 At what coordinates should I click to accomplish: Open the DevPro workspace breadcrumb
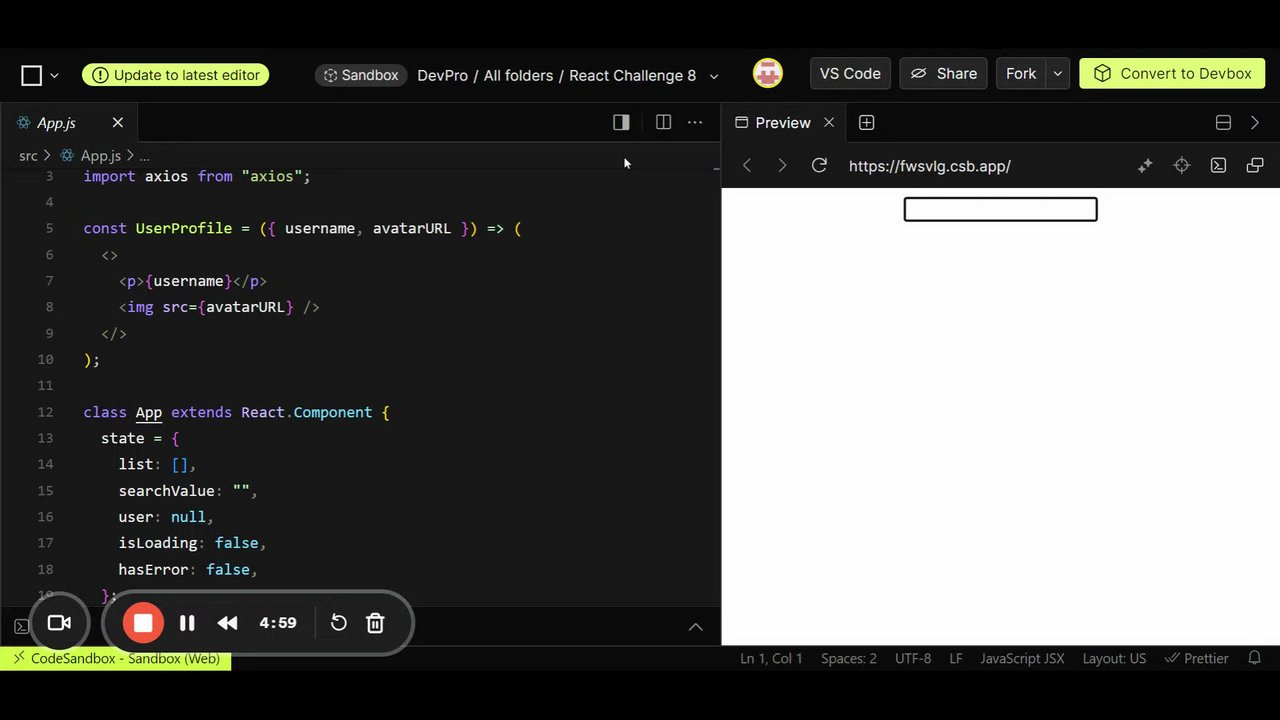tap(442, 75)
